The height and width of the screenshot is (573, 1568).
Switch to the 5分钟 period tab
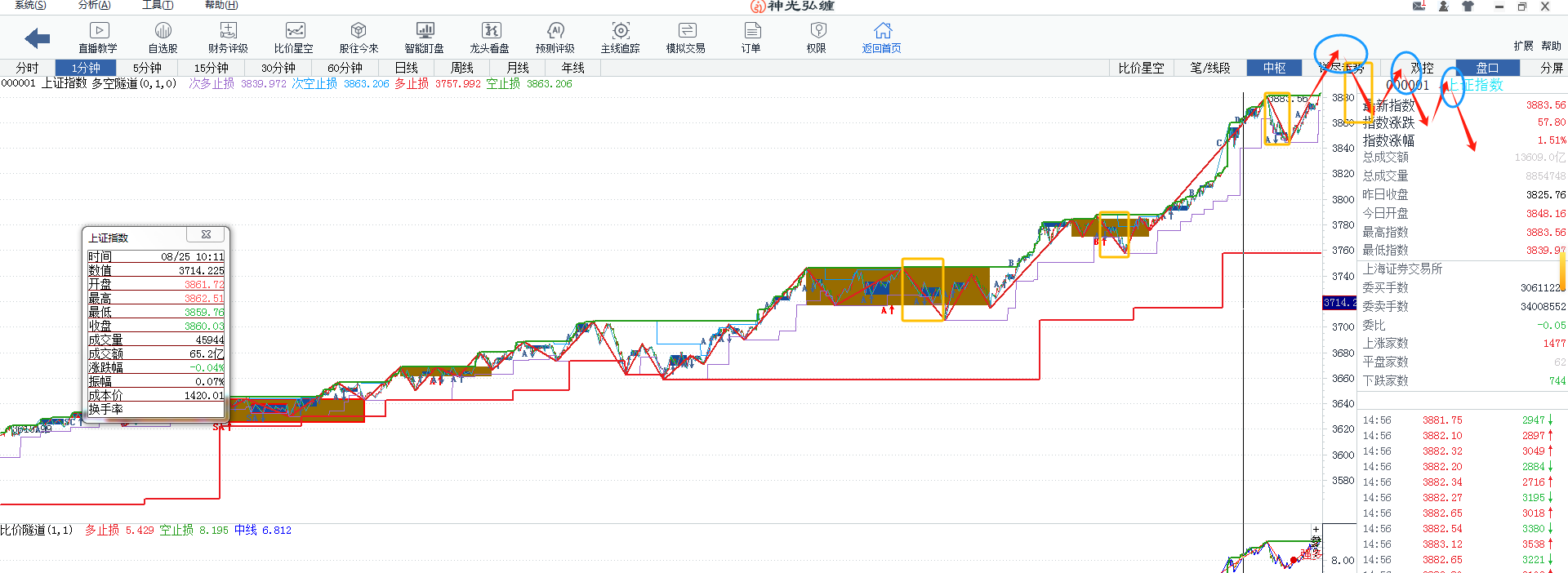coord(147,68)
